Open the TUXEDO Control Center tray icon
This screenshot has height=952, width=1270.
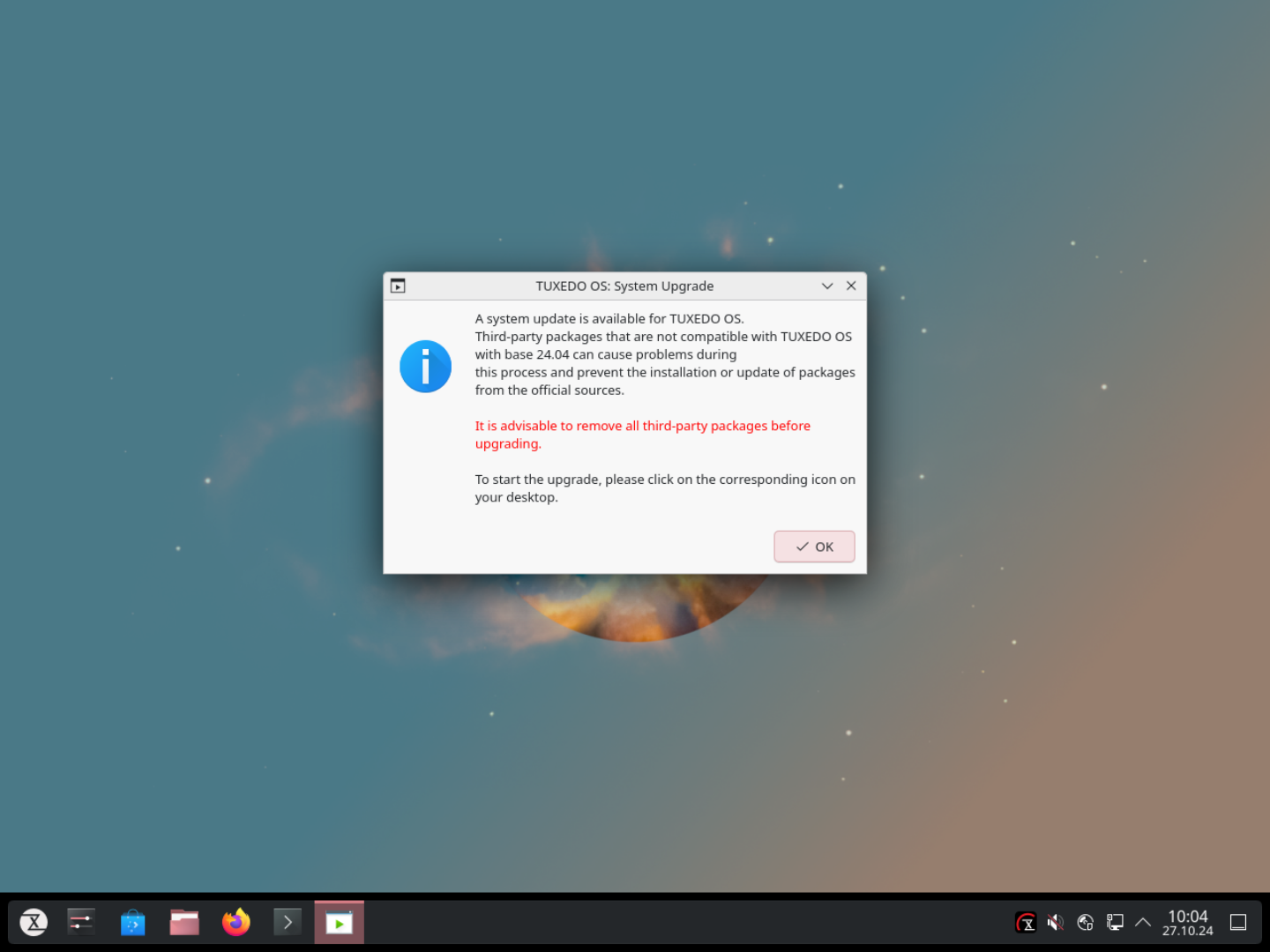coord(1026,922)
